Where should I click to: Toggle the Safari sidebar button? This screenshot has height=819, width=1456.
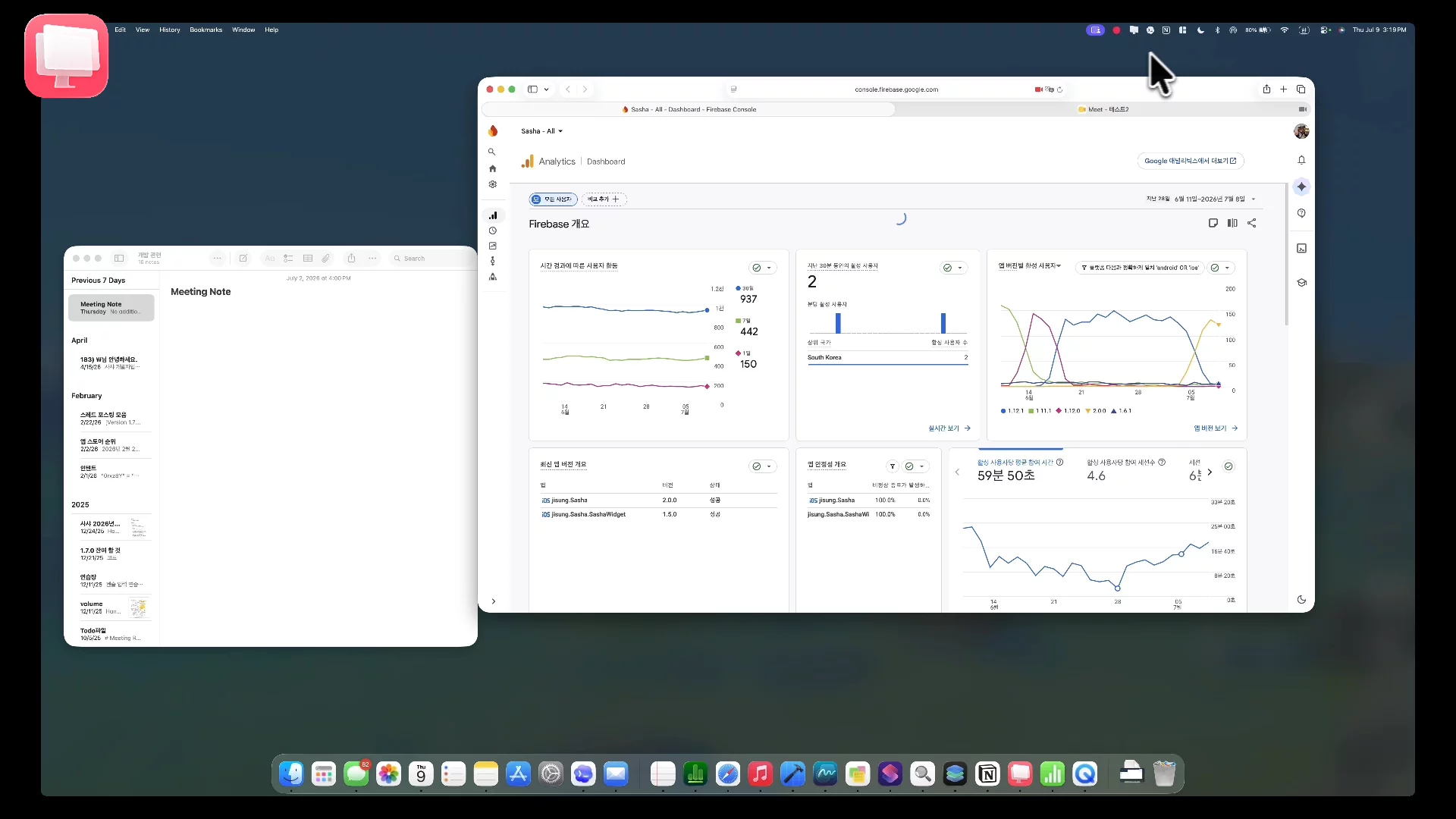(x=532, y=89)
